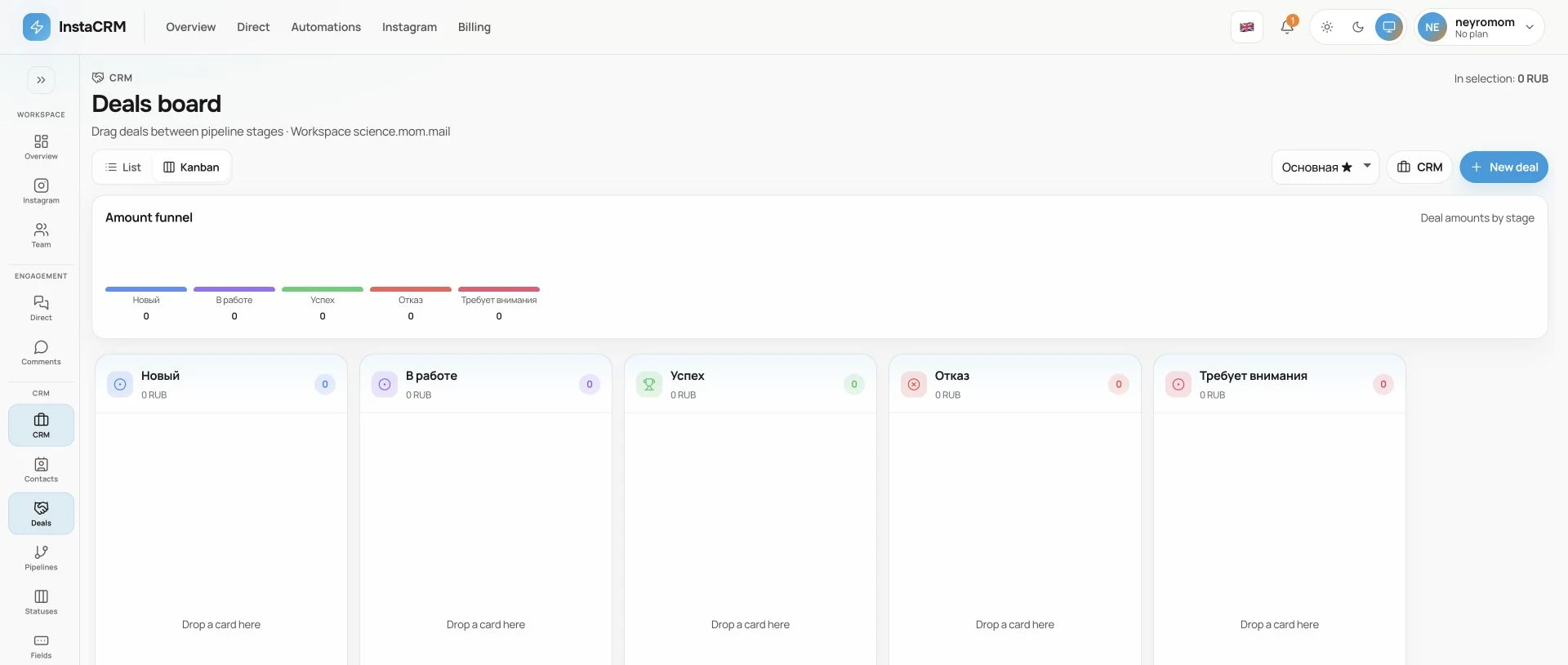Click the New deal button
The width and height of the screenshot is (1568, 665).
pyautogui.click(x=1503, y=167)
